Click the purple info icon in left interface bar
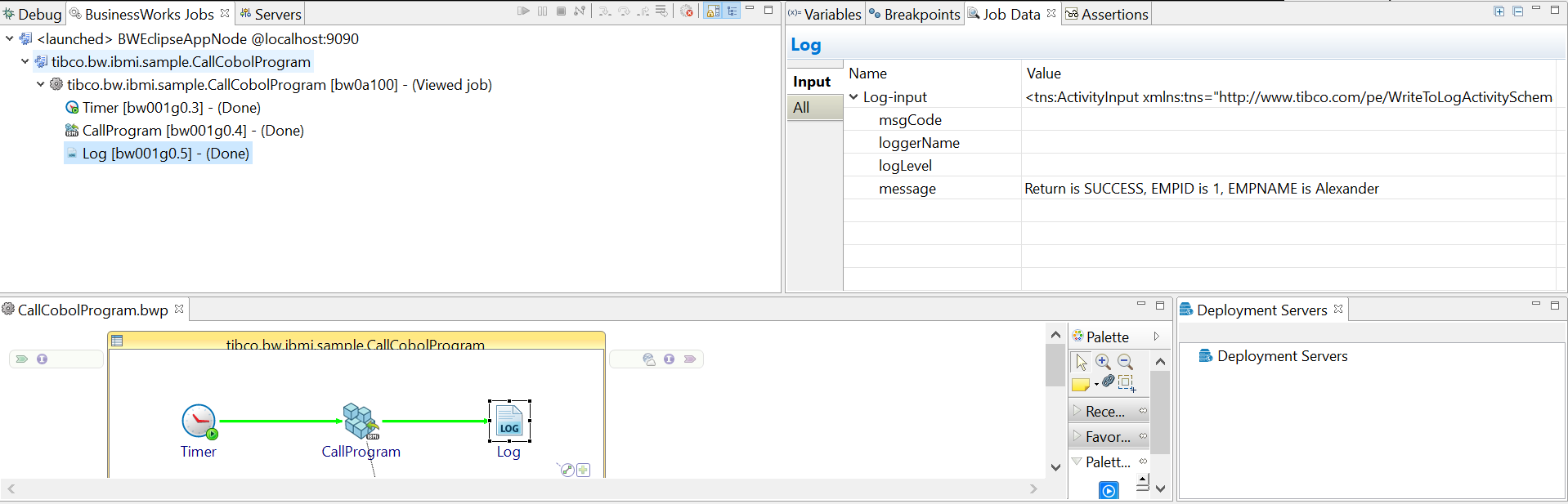 pyautogui.click(x=42, y=359)
